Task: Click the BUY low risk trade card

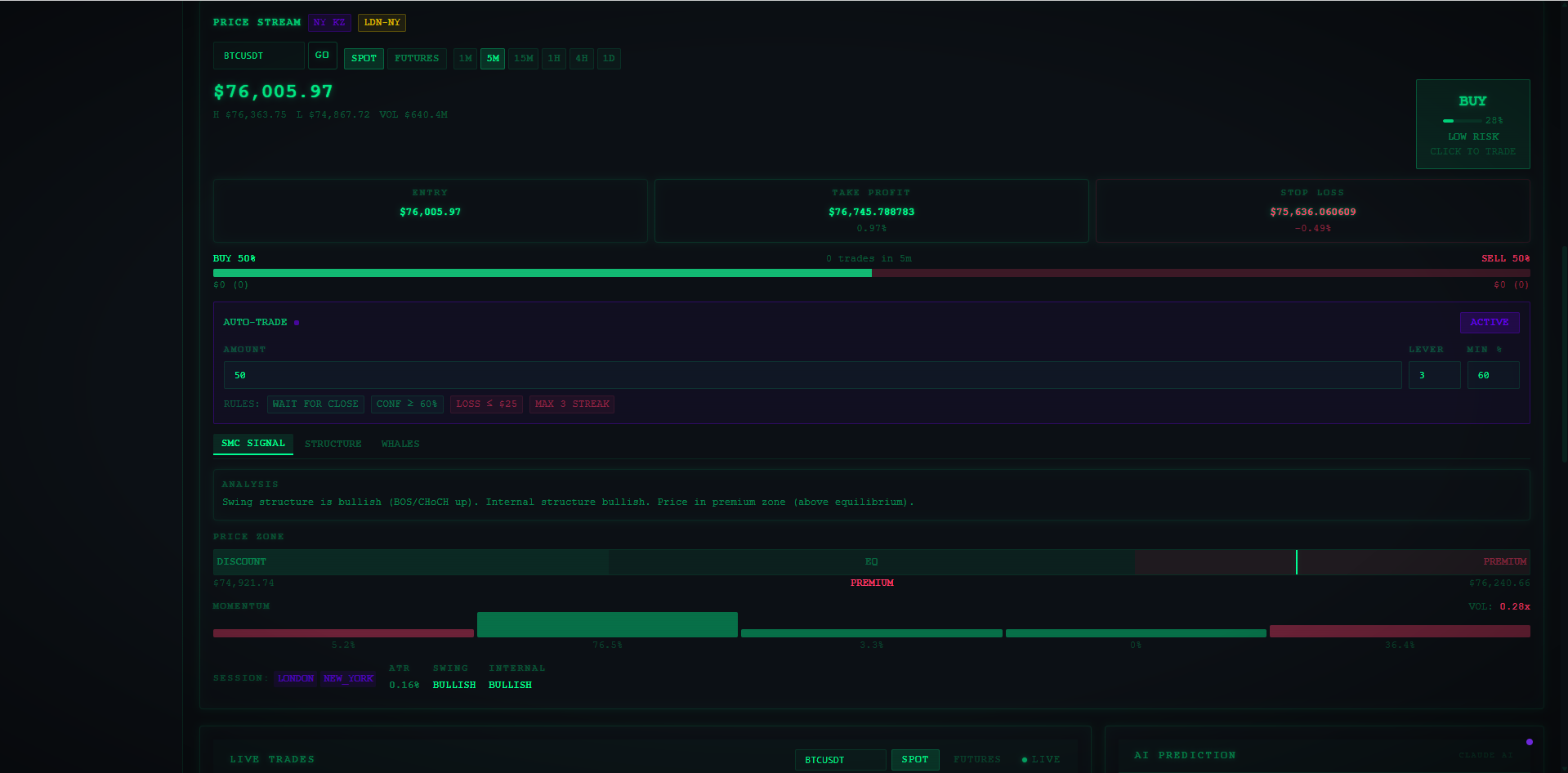Action: click(x=1472, y=124)
